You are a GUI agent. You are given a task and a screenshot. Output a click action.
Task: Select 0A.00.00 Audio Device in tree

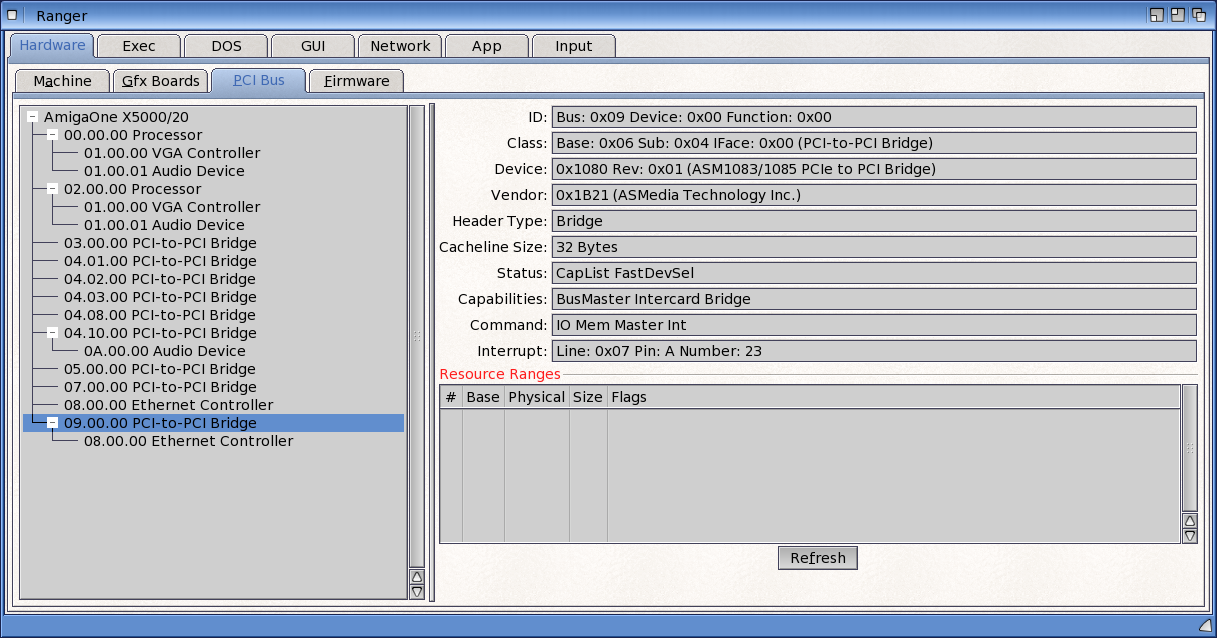164,351
